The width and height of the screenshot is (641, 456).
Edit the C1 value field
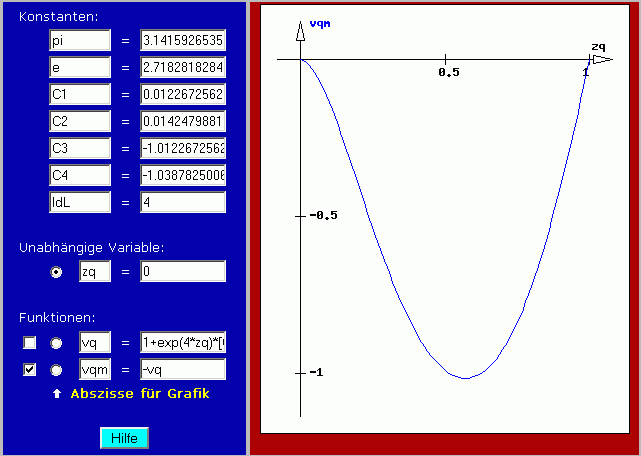point(183,94)
